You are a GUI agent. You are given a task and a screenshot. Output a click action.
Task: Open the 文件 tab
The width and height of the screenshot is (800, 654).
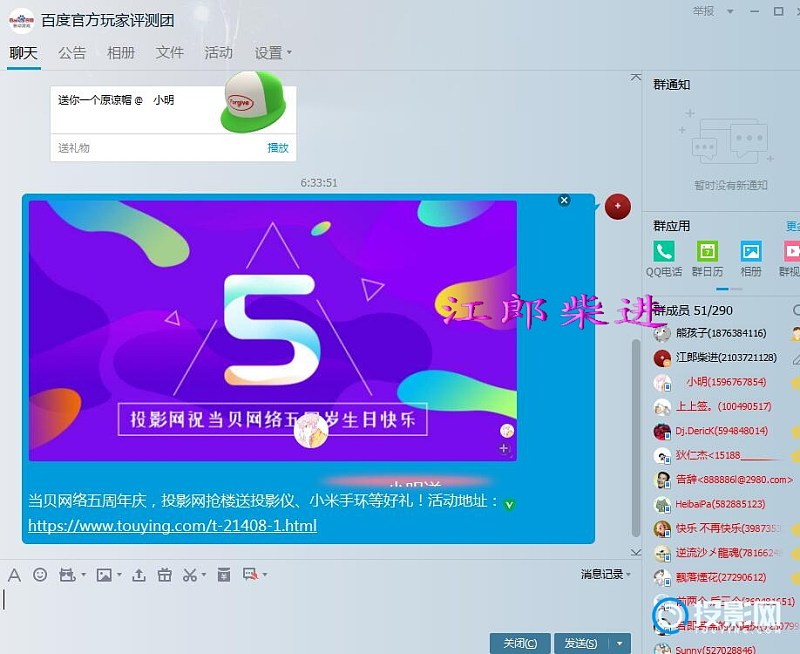tap(169, 53)
